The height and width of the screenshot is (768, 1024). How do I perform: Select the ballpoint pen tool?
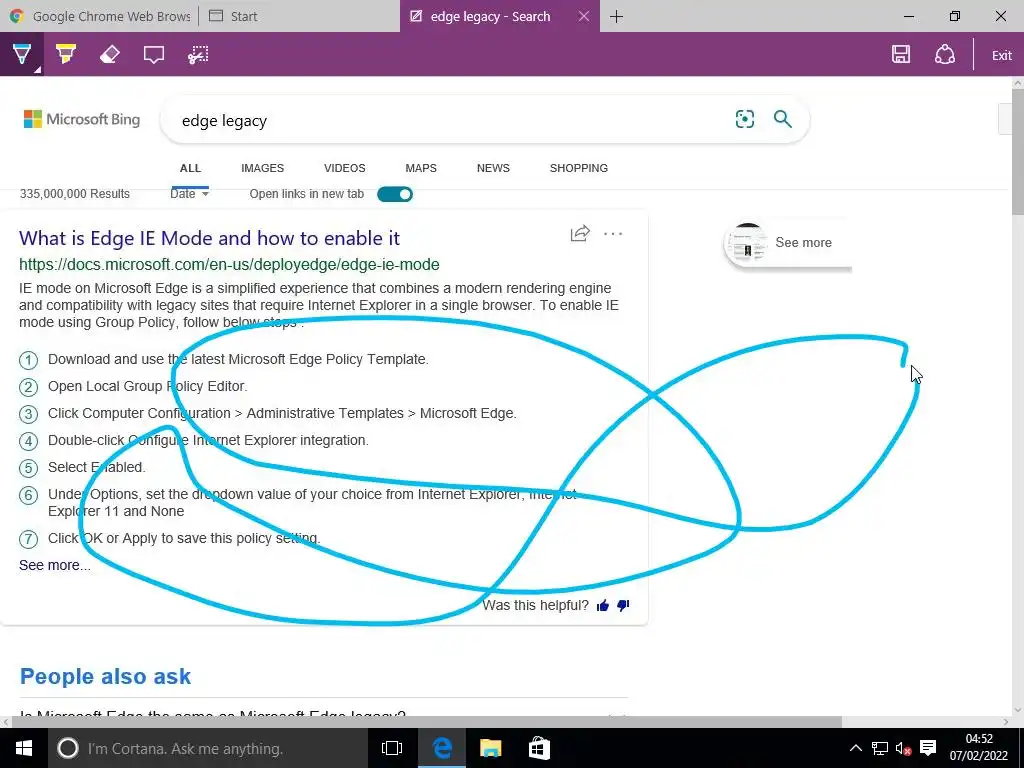(22, 55)
